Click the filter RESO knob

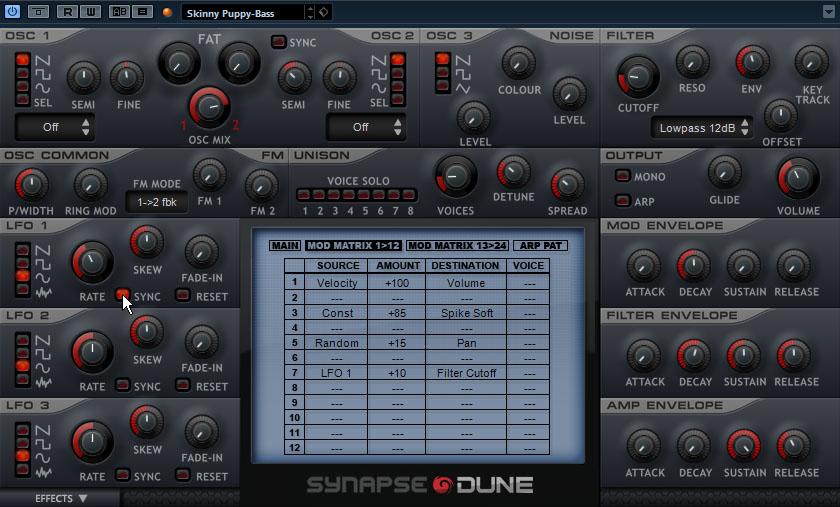pyautogui.click(x=693, y=62)
